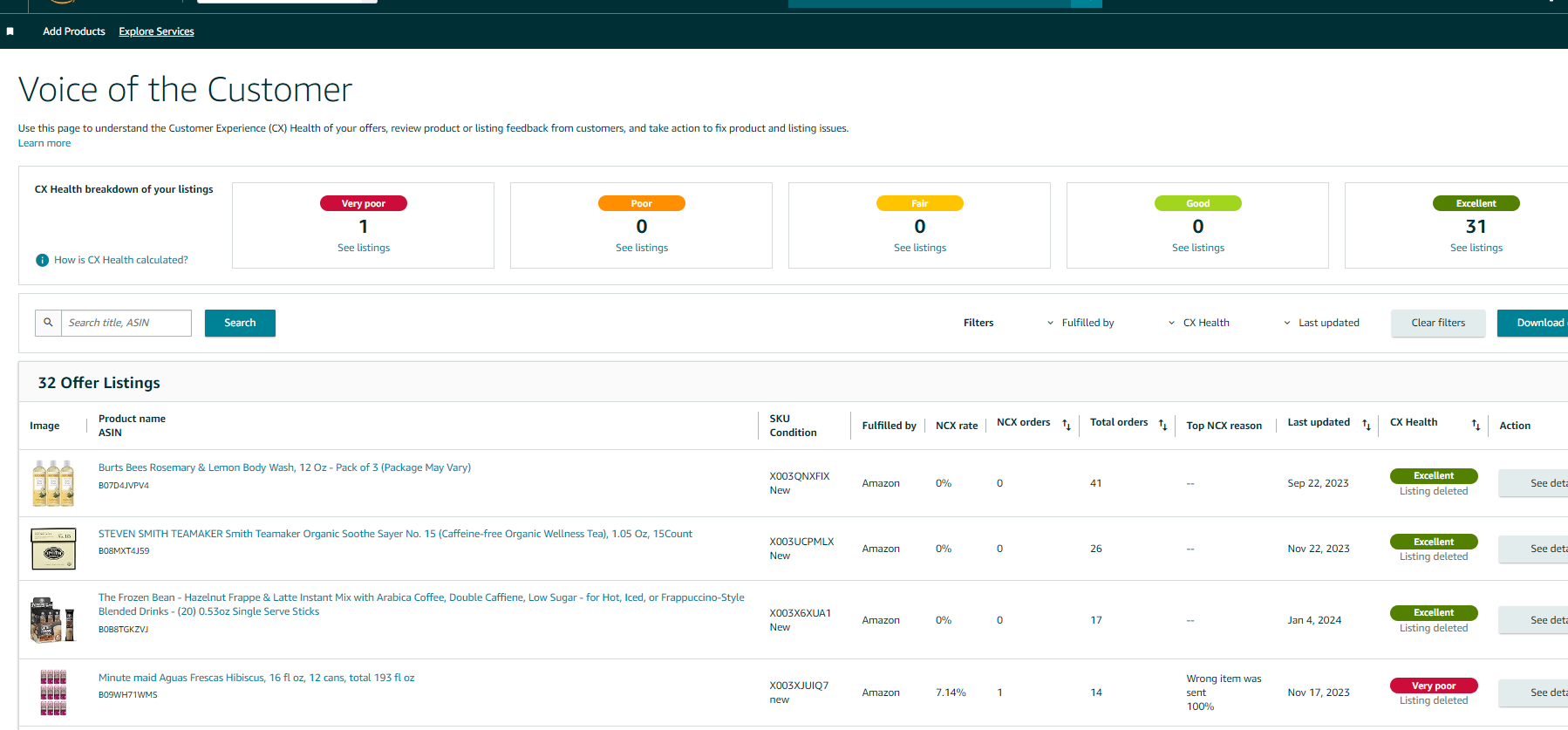
Task: Expand the Last updated filter dropdown
Action: coord(1321,323)
